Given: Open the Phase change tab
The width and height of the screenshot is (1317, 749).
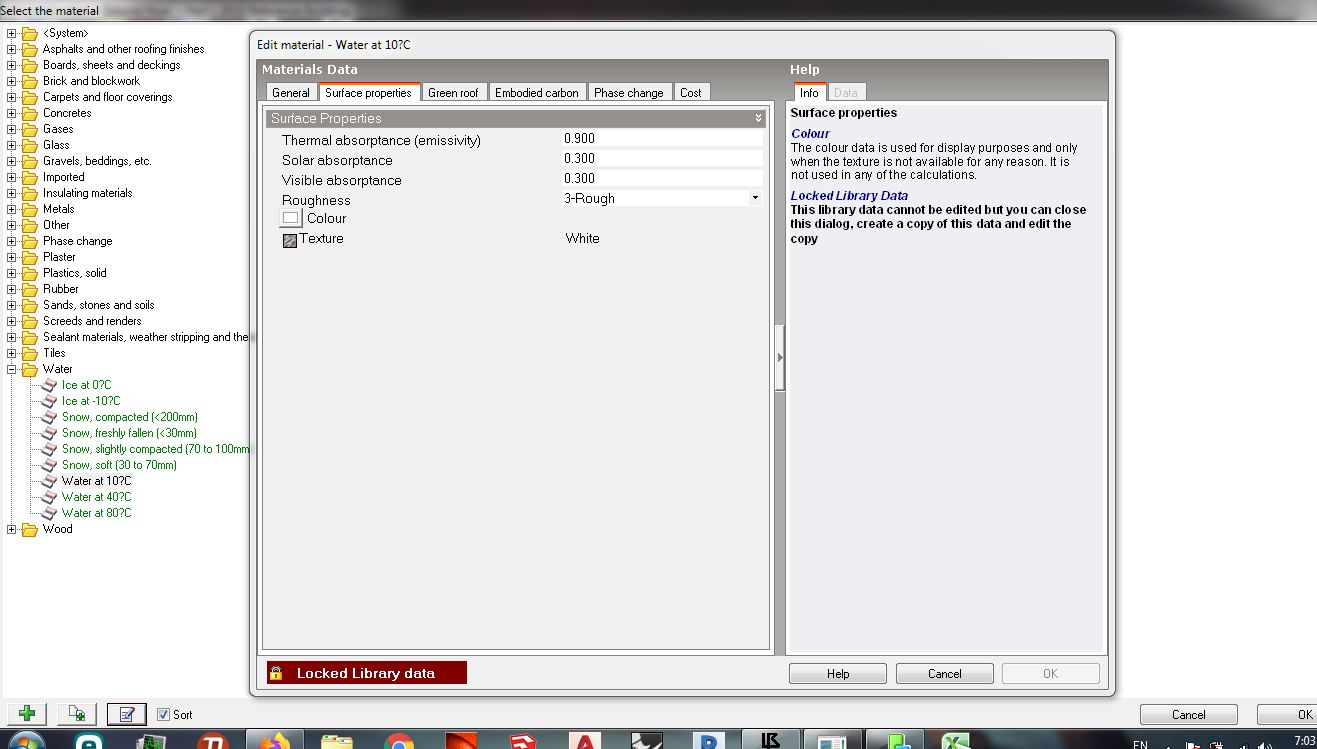Looking at the screenshot, I should click(628, 92).
